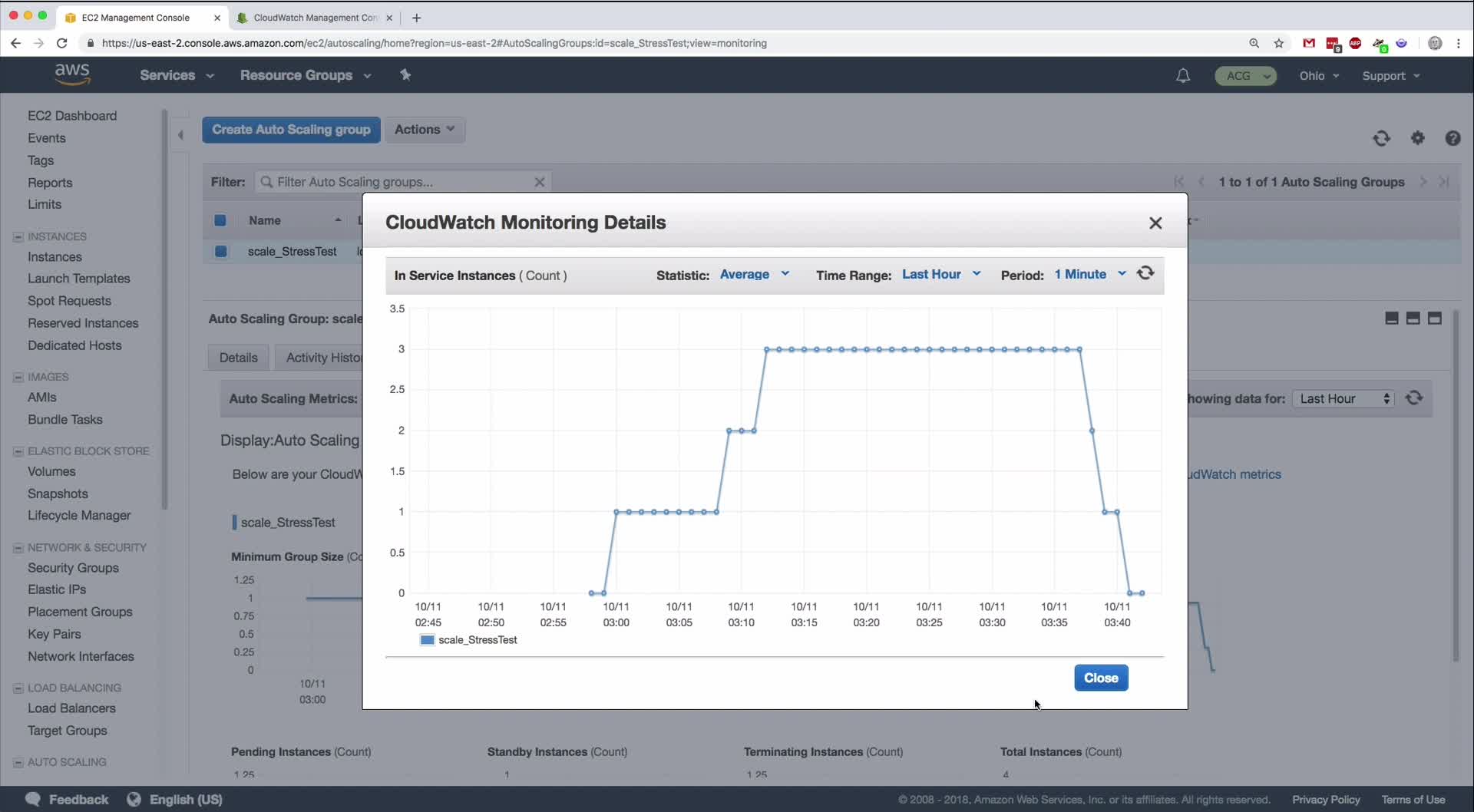Toggle the scale_StressTest chart legend swatch

(428, 640)
